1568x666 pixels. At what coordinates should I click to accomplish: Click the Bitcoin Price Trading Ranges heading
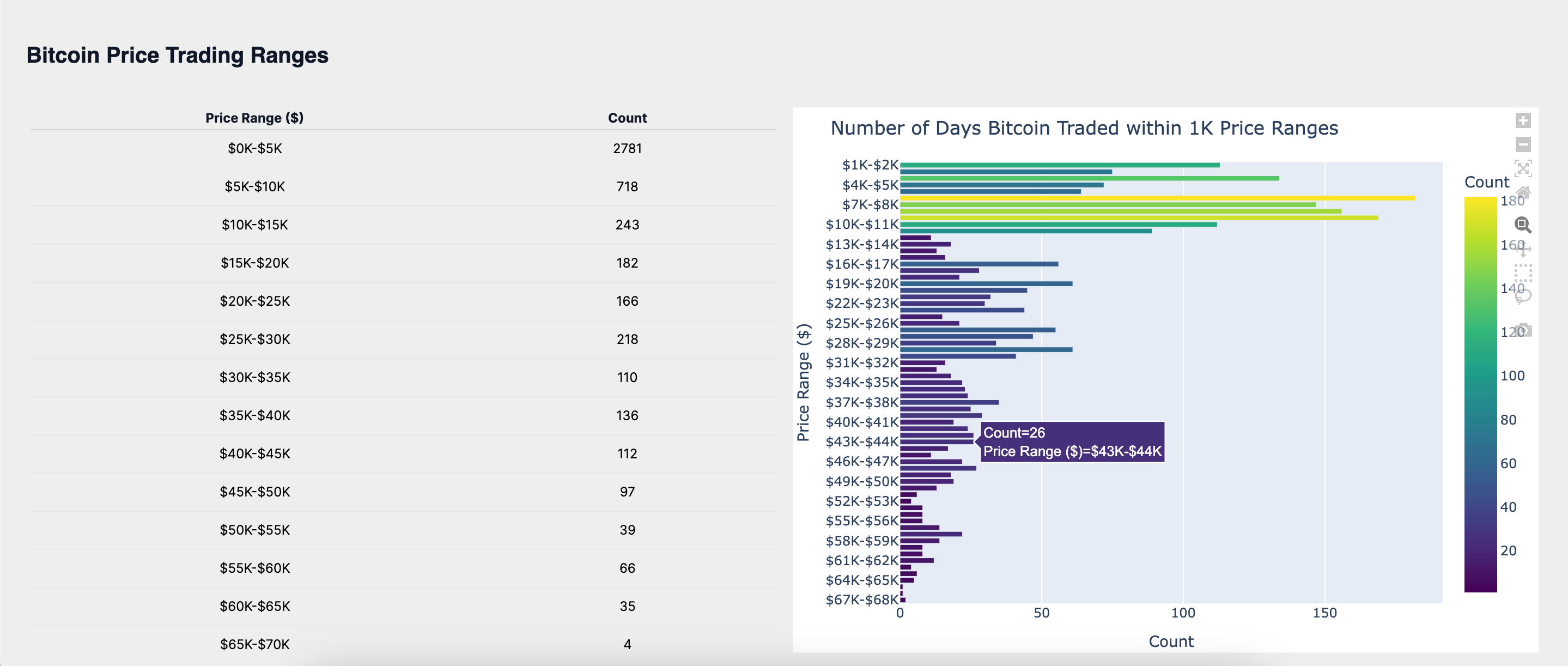pos(177,56)
